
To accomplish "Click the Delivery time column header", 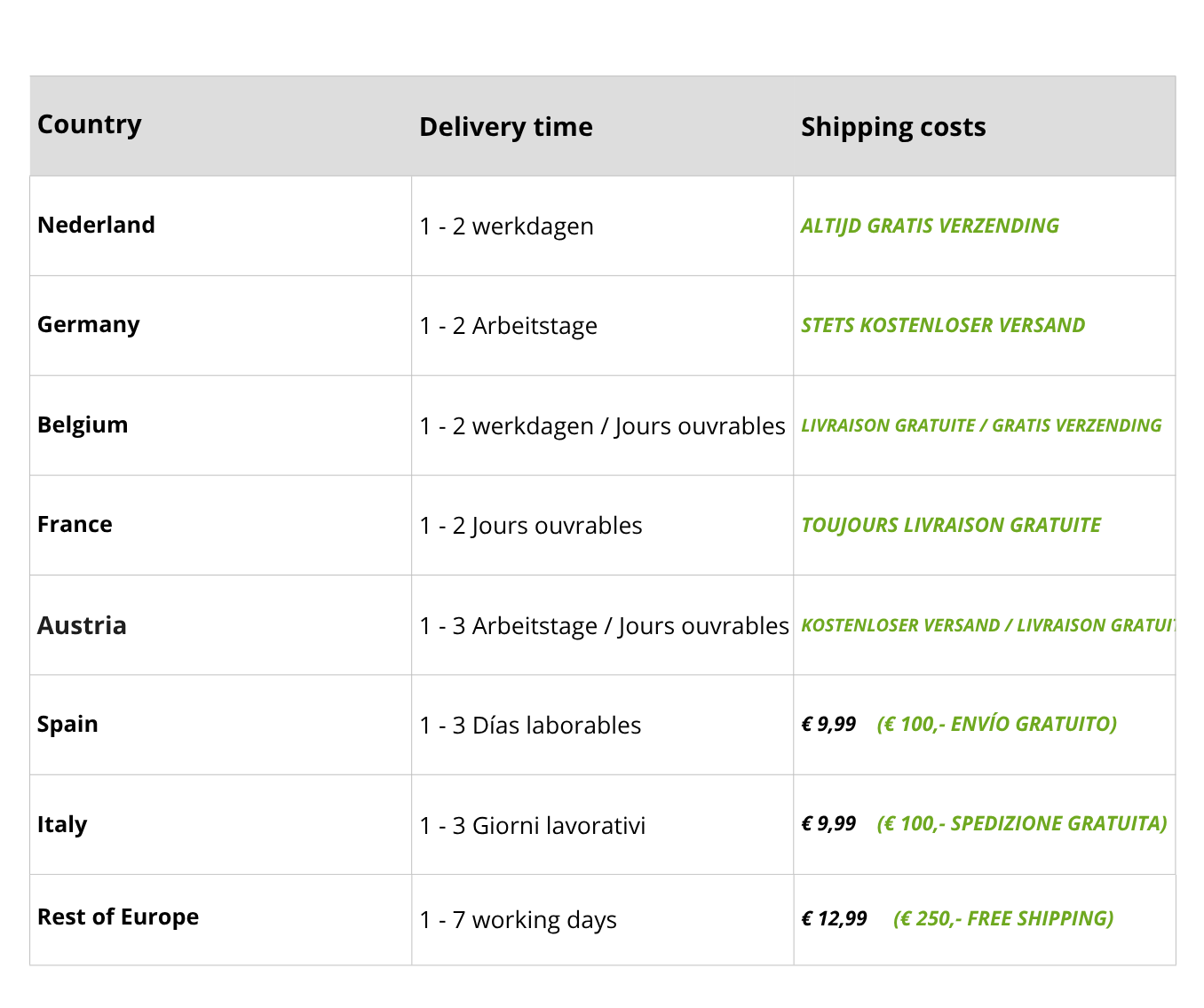I will [x=505, y=127].
